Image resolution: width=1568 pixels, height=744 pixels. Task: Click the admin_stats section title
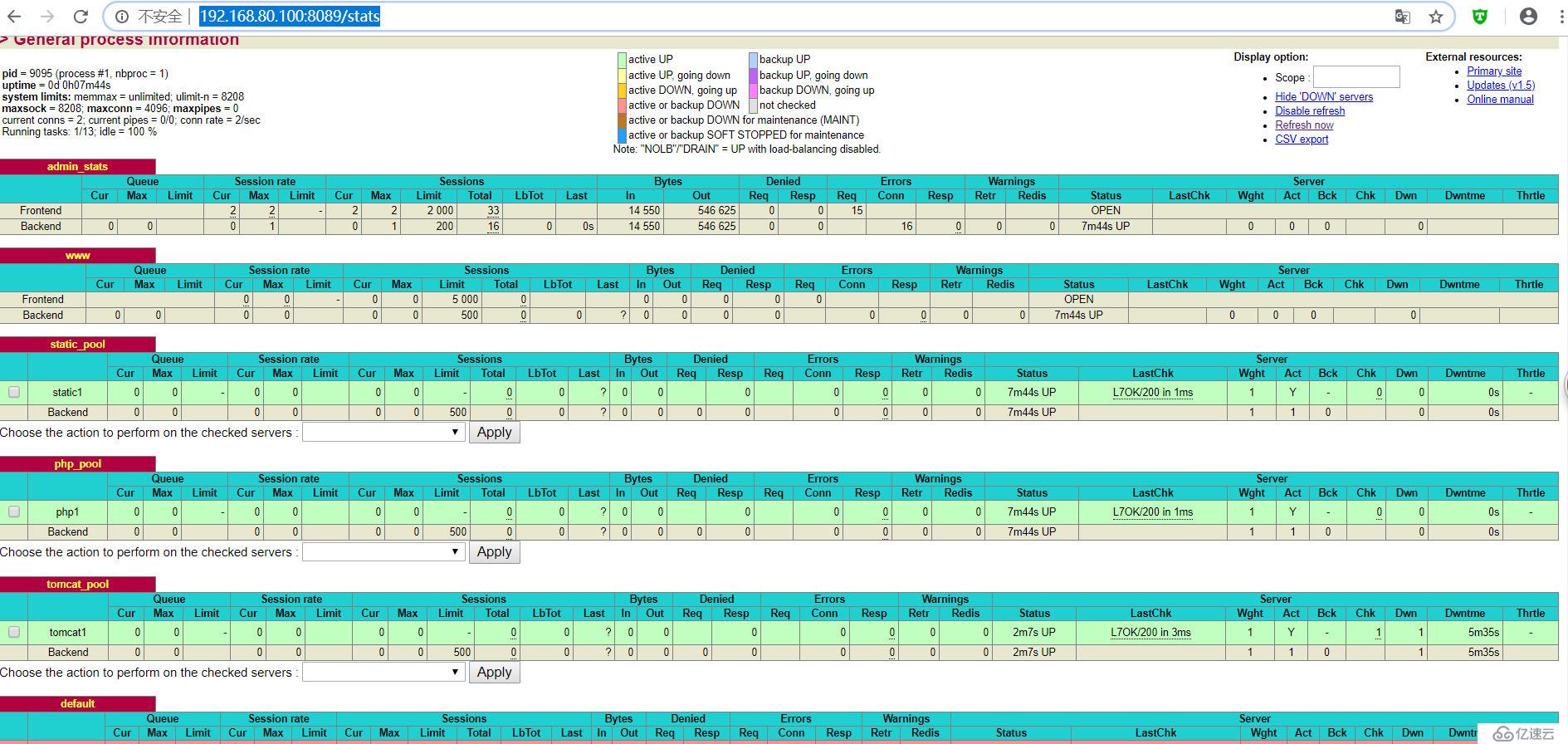(77, 167)
